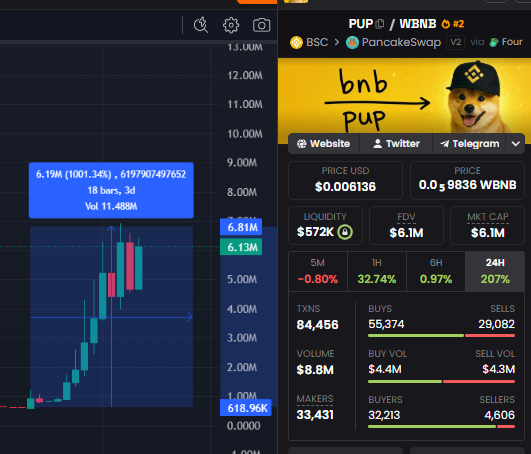Viewport: 531px width, 454px height.
Task: Click the V2 version badge
Action: tap(455, 42)
